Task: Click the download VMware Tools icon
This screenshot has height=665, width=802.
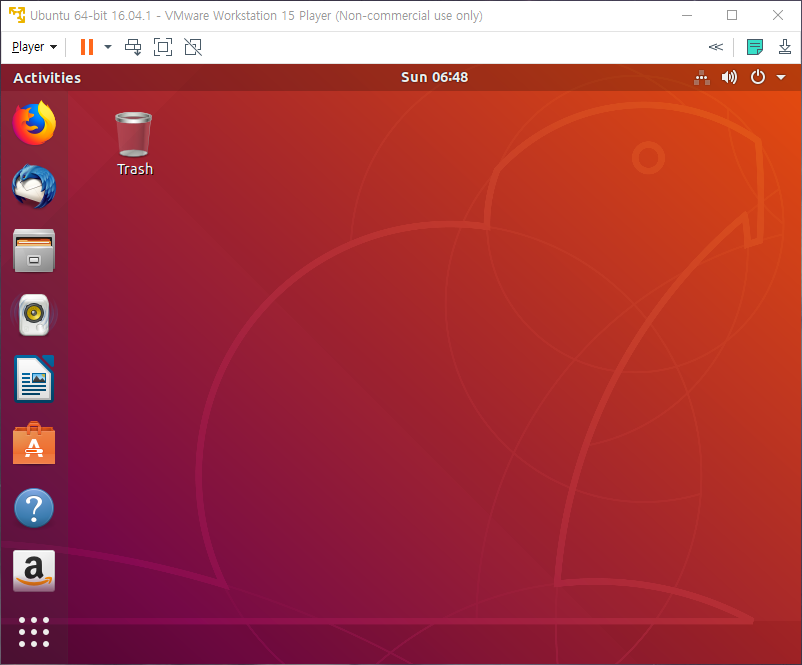Action: pyautogui.click(x=785, y=47)
